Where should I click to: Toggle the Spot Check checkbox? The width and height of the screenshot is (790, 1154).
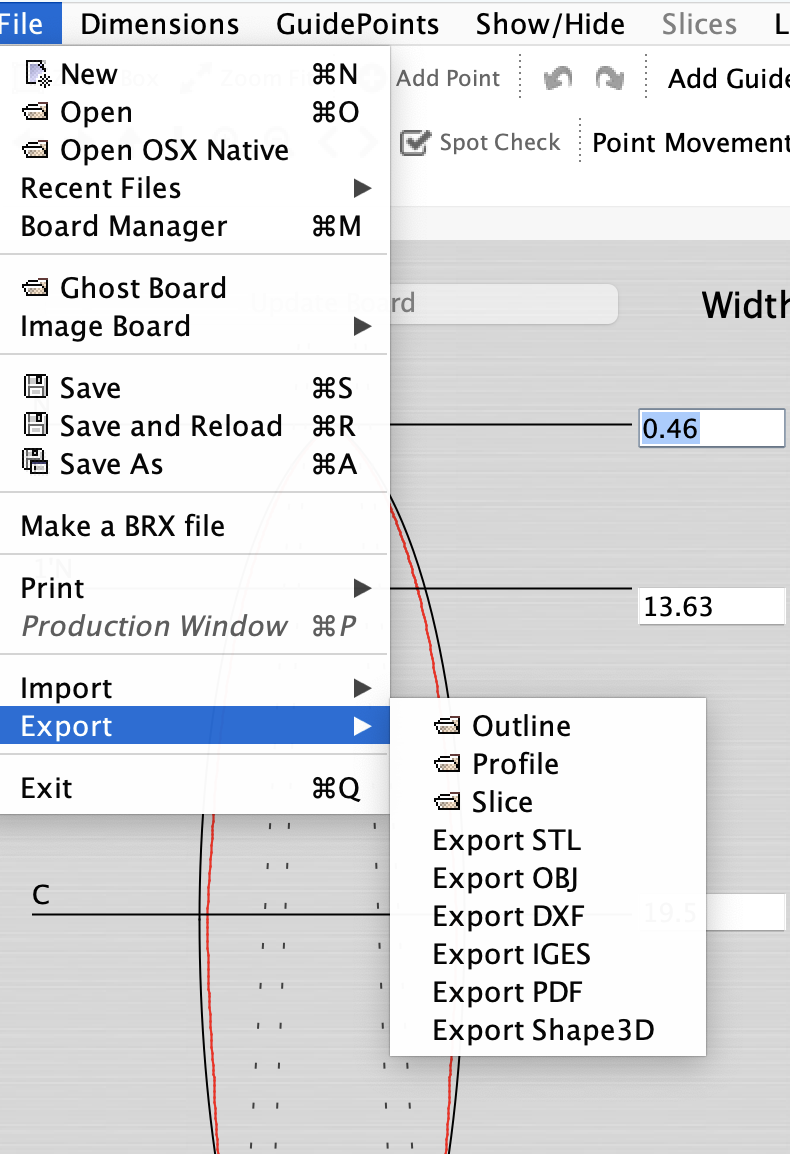[414, 143]
